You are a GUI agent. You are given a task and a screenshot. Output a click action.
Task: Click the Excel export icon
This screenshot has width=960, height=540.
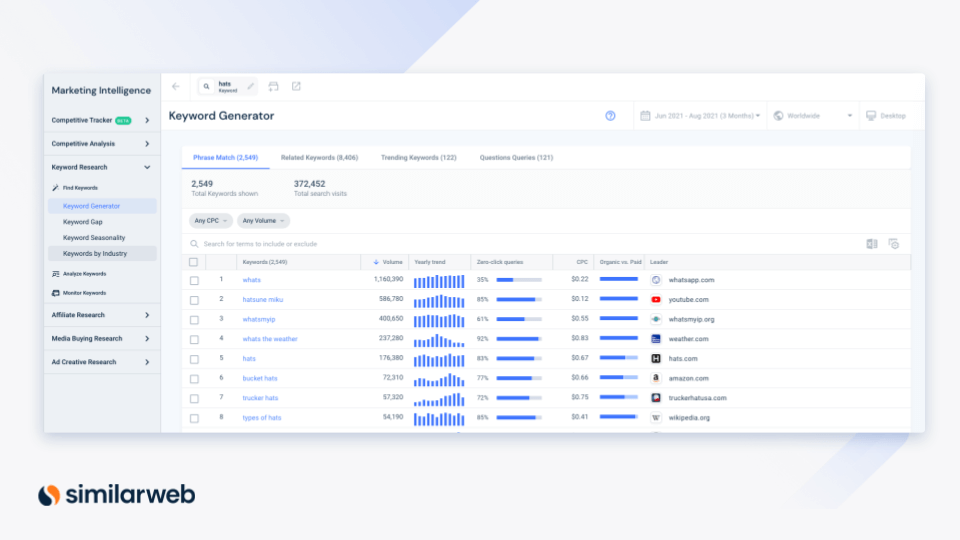872,244
